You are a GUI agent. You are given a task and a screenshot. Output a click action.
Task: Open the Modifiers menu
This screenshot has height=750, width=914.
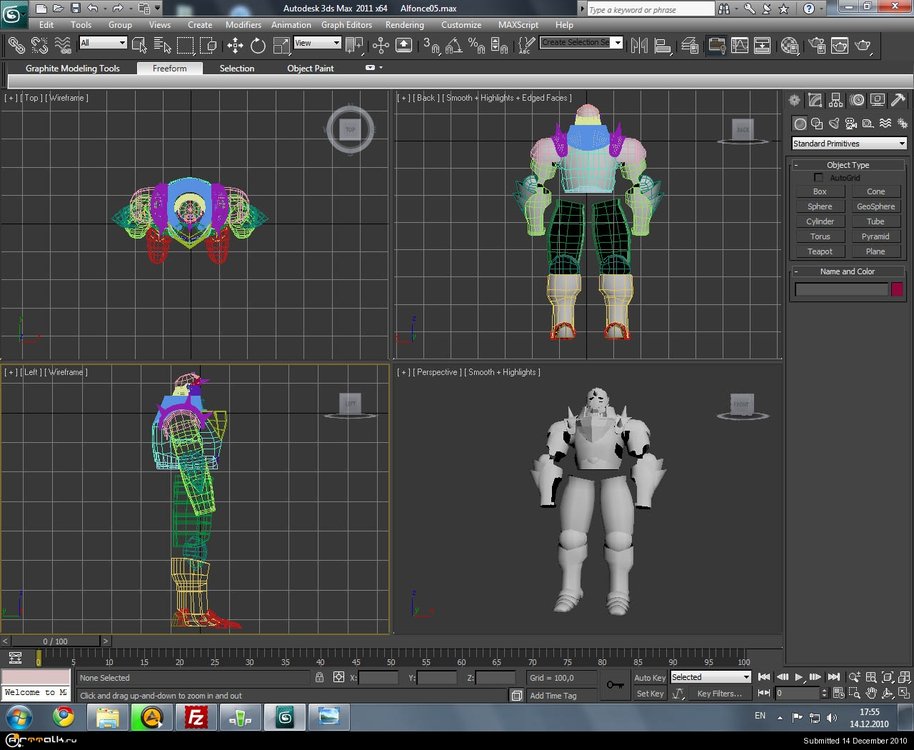click(x=243, y=25)
